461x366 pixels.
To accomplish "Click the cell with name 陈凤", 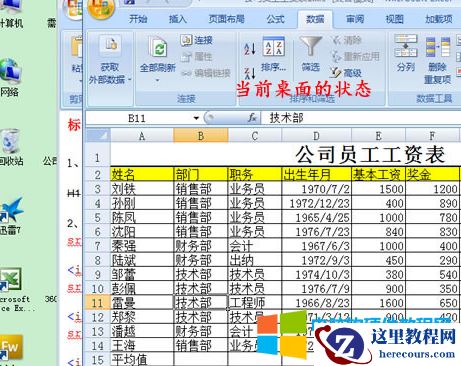I will (x=142, y=217).
